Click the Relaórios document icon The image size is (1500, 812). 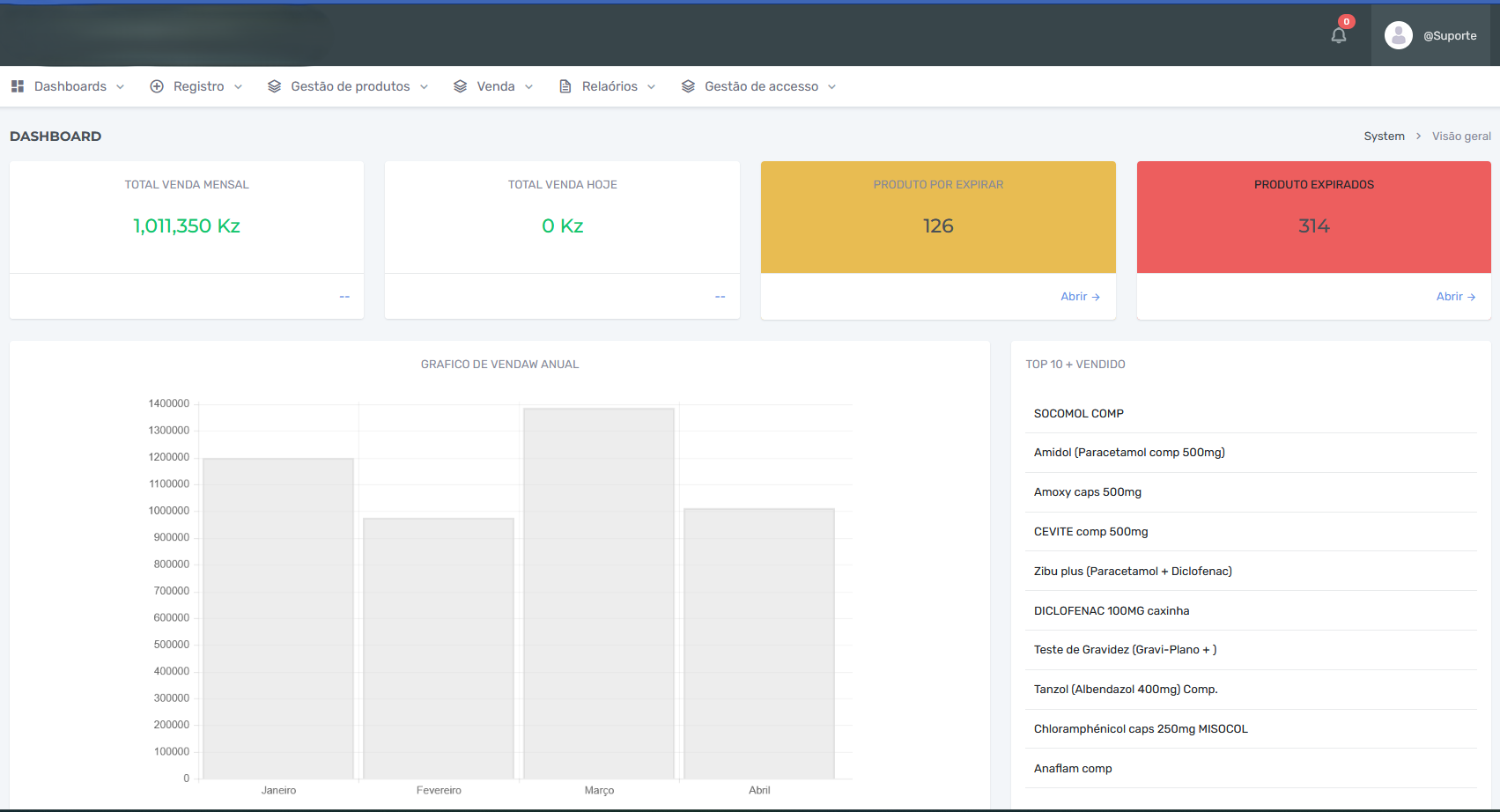pos(565,86)
